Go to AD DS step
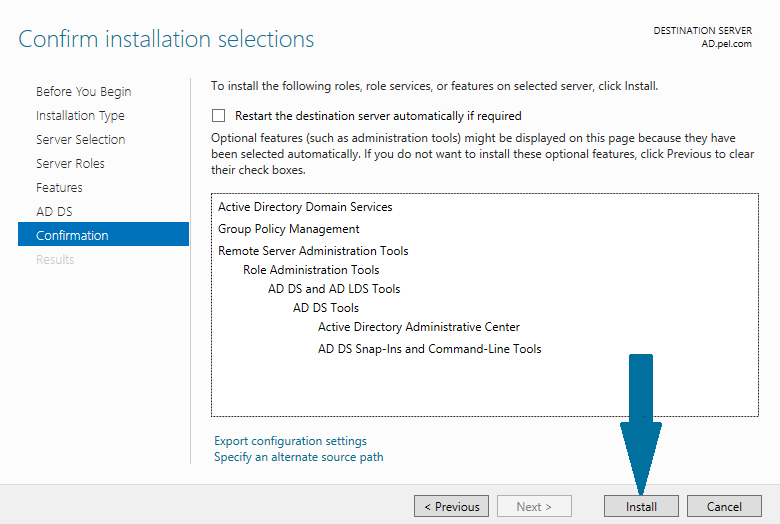This screenshot has width=780, height=524. coord(54,211)
